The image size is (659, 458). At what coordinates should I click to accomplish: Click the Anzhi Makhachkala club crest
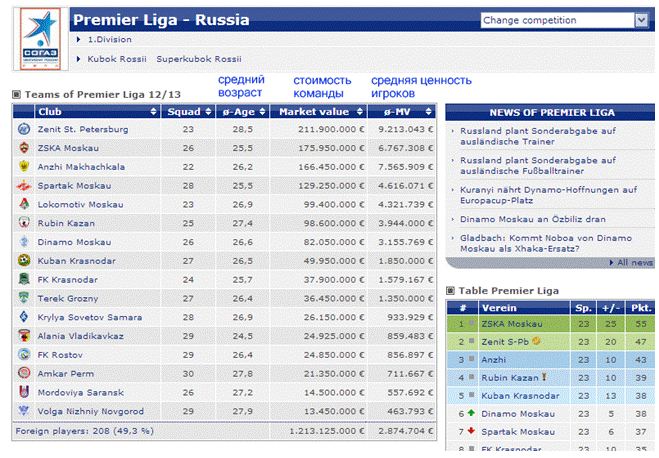point(24,166)
